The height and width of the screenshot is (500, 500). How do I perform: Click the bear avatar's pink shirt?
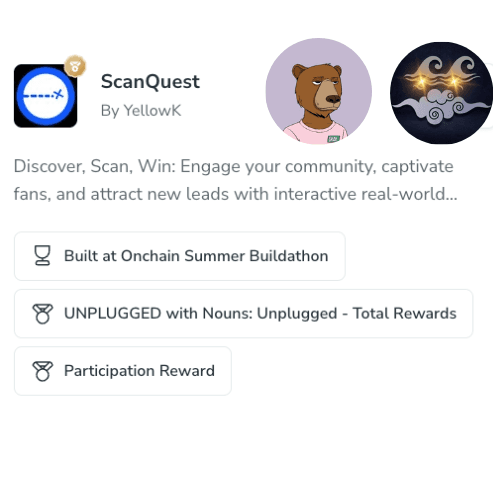point(316,132)
